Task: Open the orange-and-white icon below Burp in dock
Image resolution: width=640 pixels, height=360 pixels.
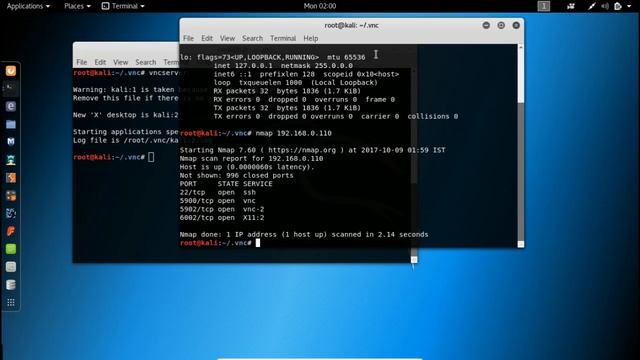Action: tap(11, 196)
